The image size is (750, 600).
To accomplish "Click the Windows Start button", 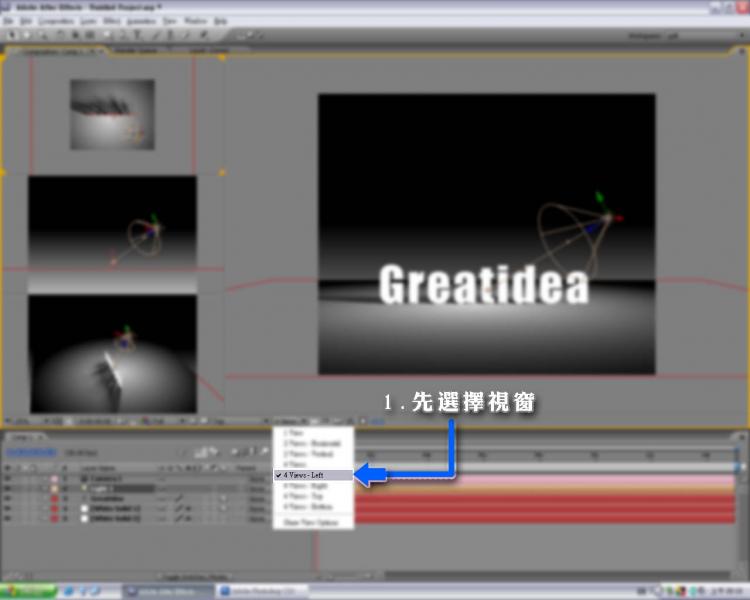I will point(27,591).
